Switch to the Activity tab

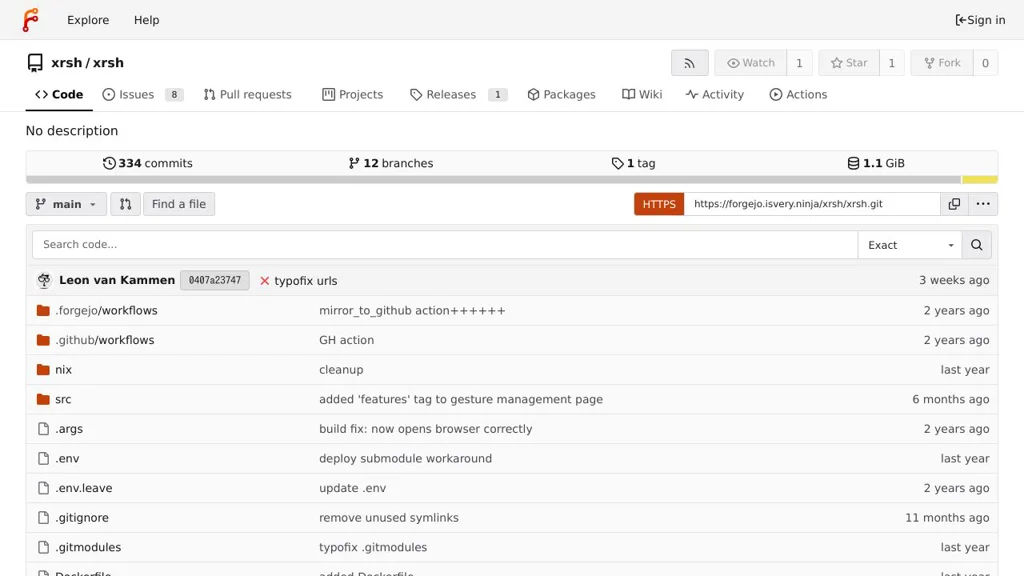(x=714, y=95)
